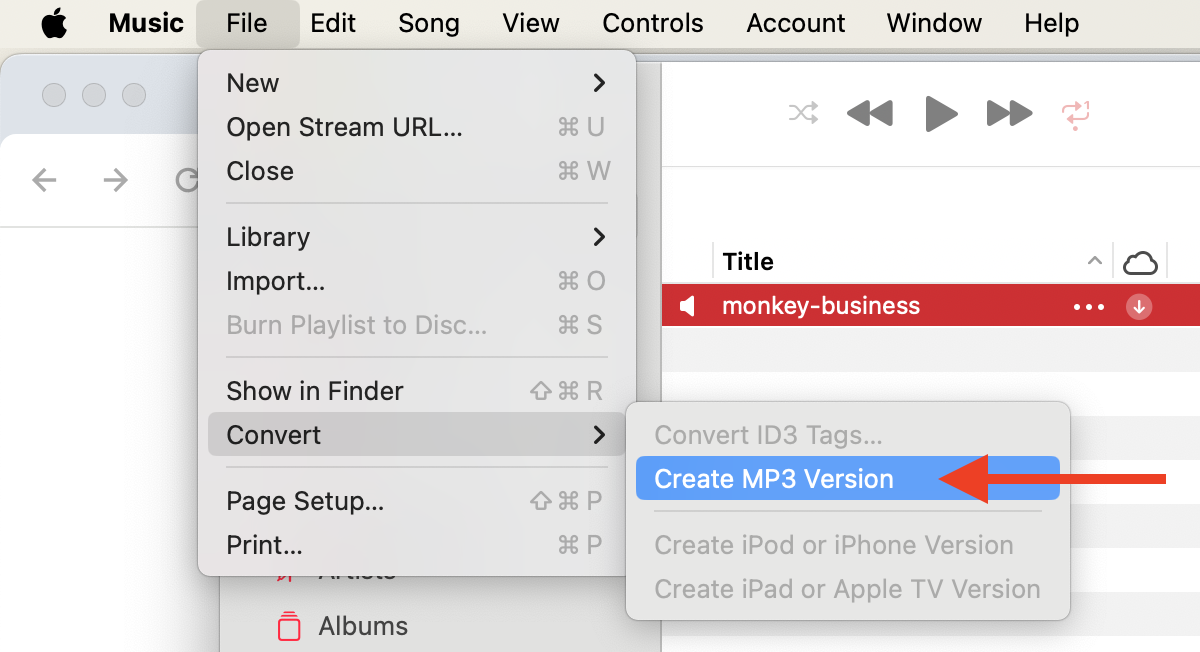Click the Fast Forward control
This screenshot has height=652, width=1200.
point(1009,113)
